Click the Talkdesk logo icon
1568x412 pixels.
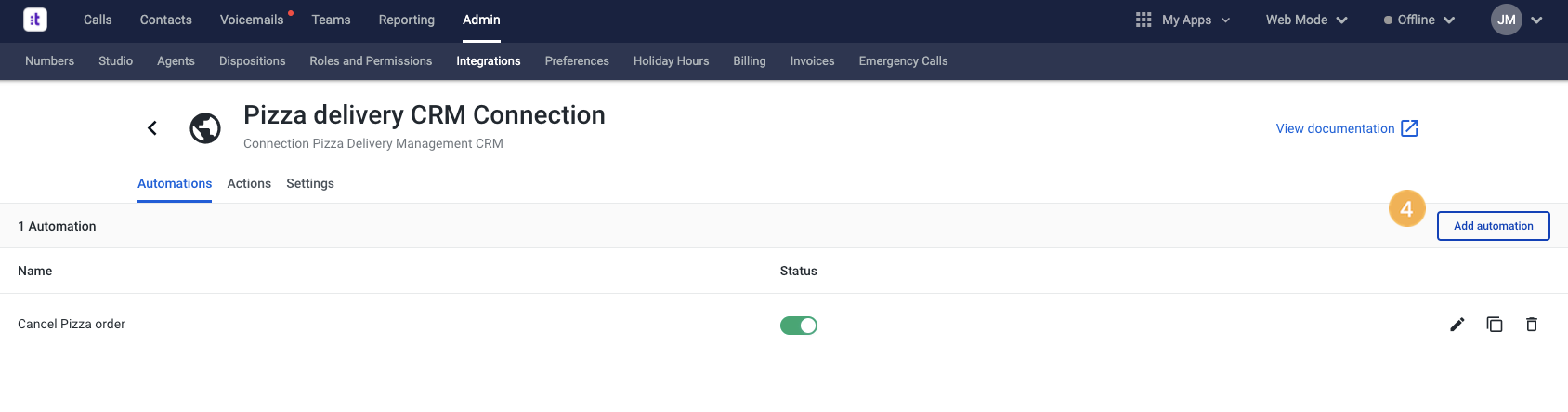35,20
